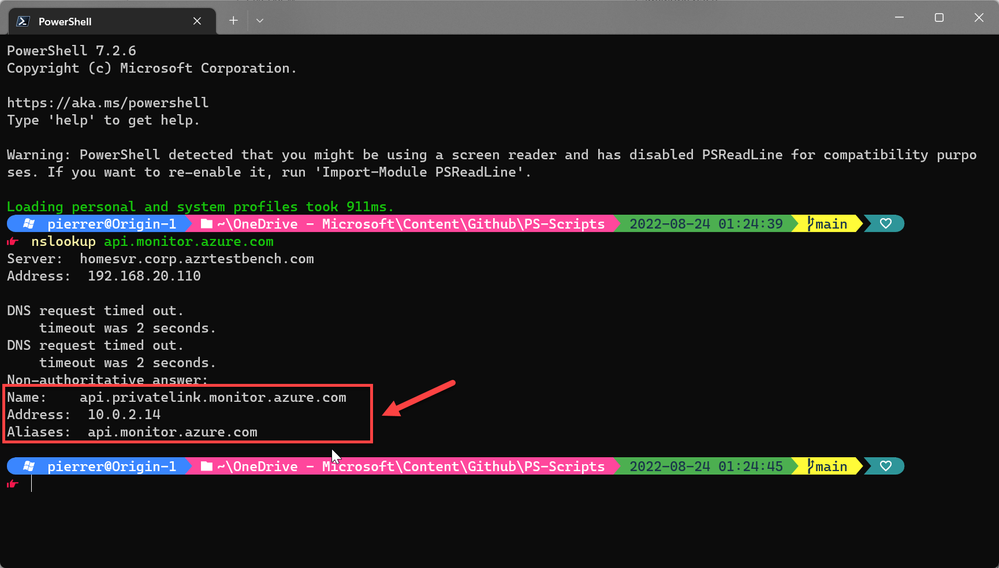999x568 pixels.
Task: Click the https://aka.ms/powershell link text
Action: [108, 103]
